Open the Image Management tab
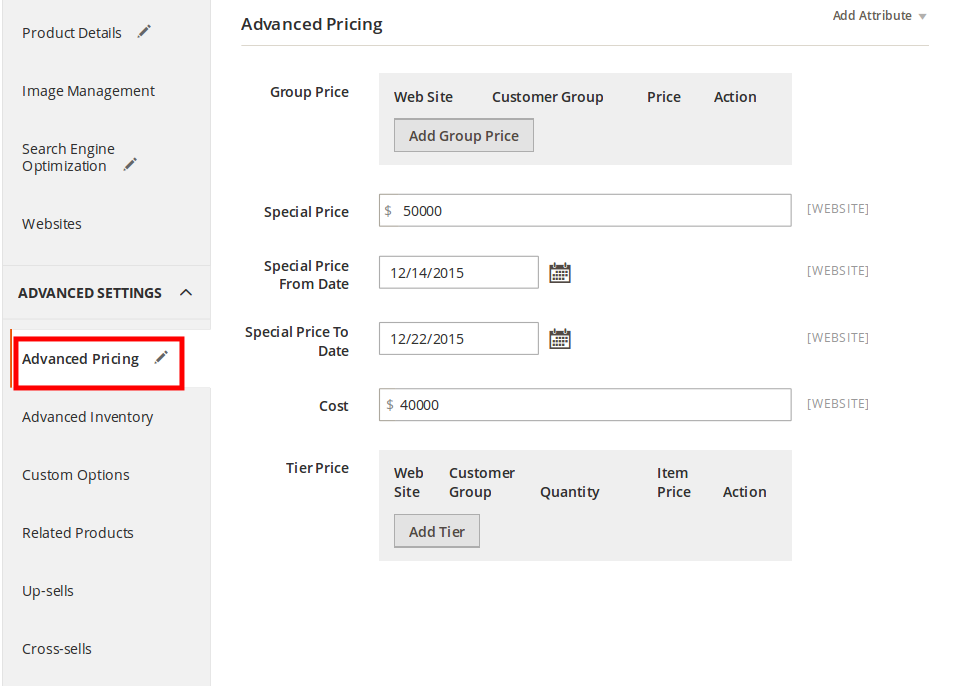The width and height of the screenshot is (959, 686). pyautogui.click(x=88, y=91)
